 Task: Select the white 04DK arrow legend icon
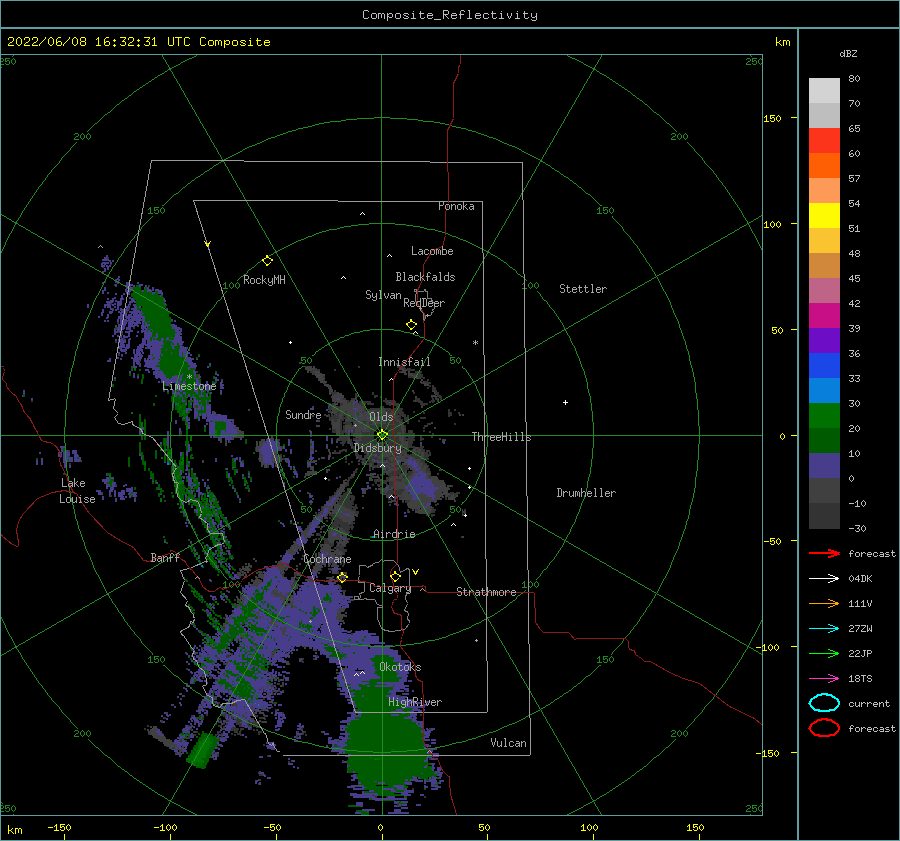pyautogui.click(x=824, y=578)
